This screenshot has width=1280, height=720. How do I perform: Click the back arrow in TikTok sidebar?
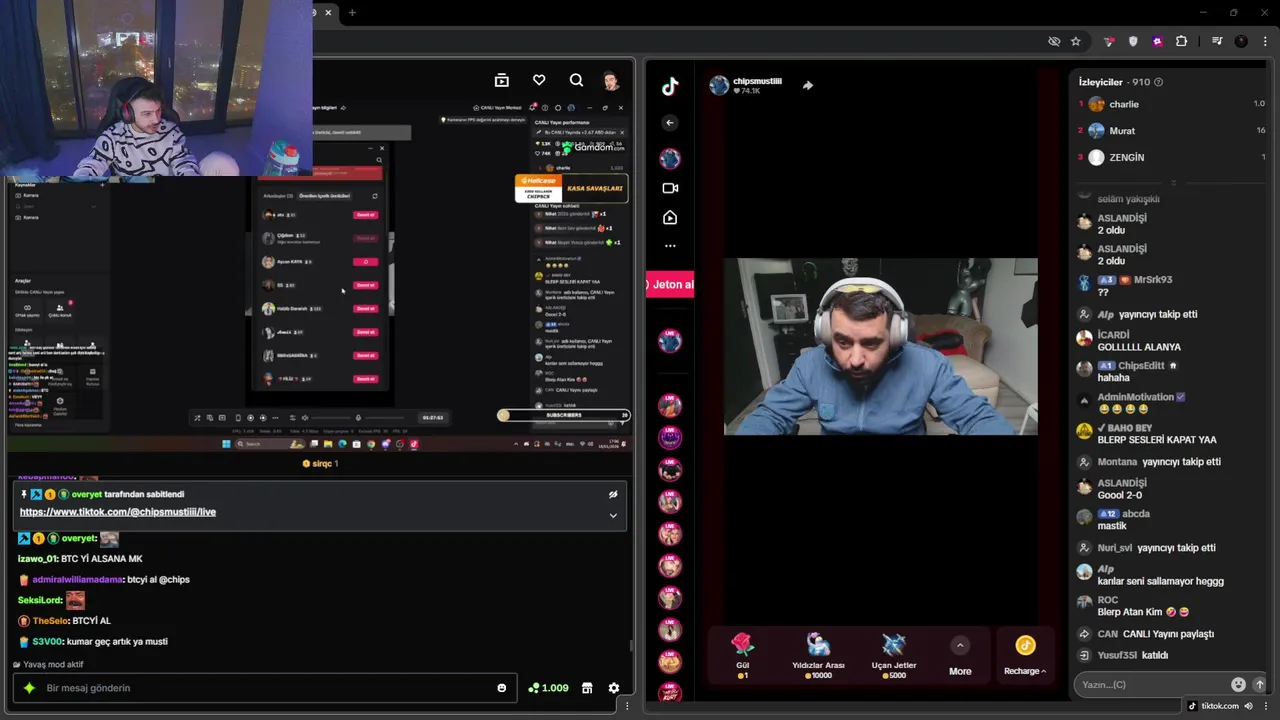[x=670, y=123]
